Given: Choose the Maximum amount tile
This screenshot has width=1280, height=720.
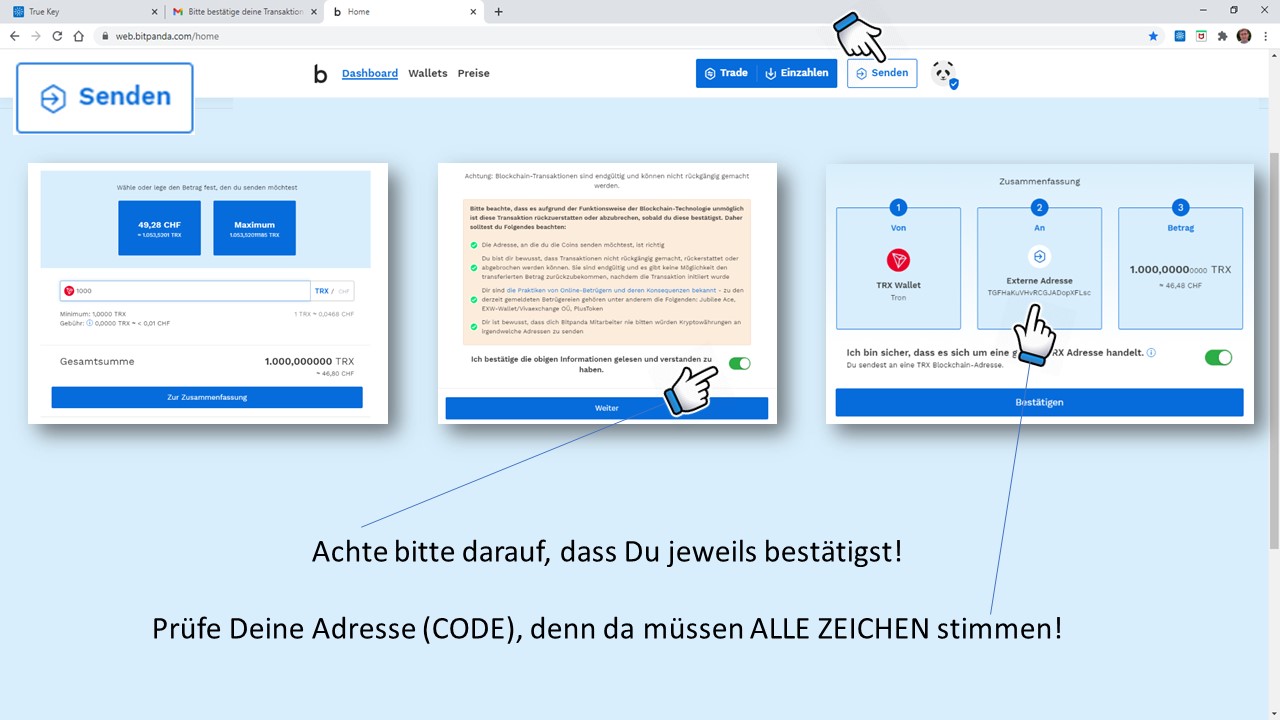Looking at the screenshot, I should pyautogui.click(x=254, y=228).
